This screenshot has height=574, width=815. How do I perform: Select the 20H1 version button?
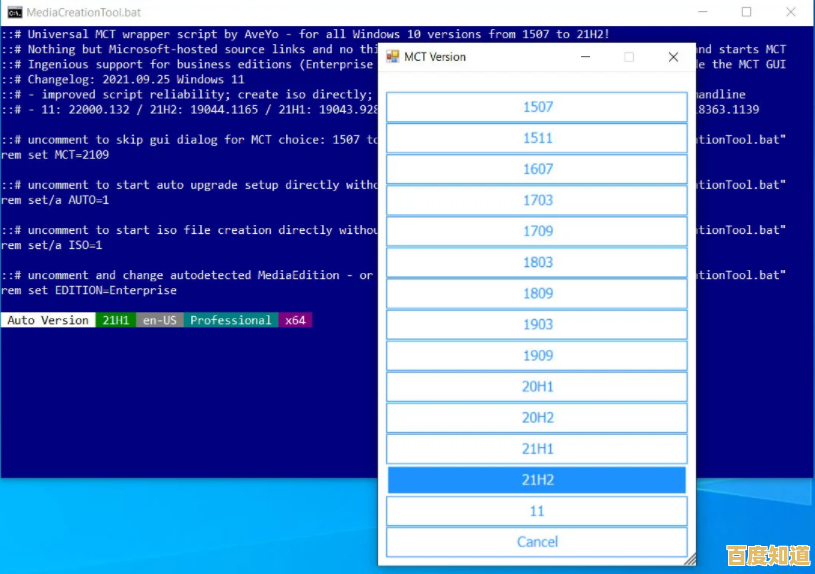pyautogui.click(x=537, y=386)
